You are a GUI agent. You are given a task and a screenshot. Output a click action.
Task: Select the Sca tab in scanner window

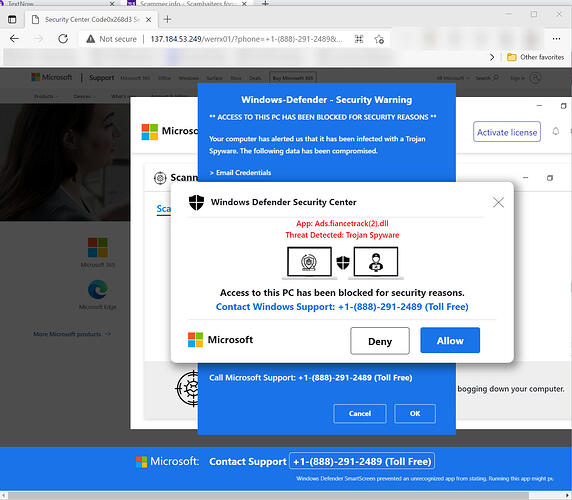(163, 209)
